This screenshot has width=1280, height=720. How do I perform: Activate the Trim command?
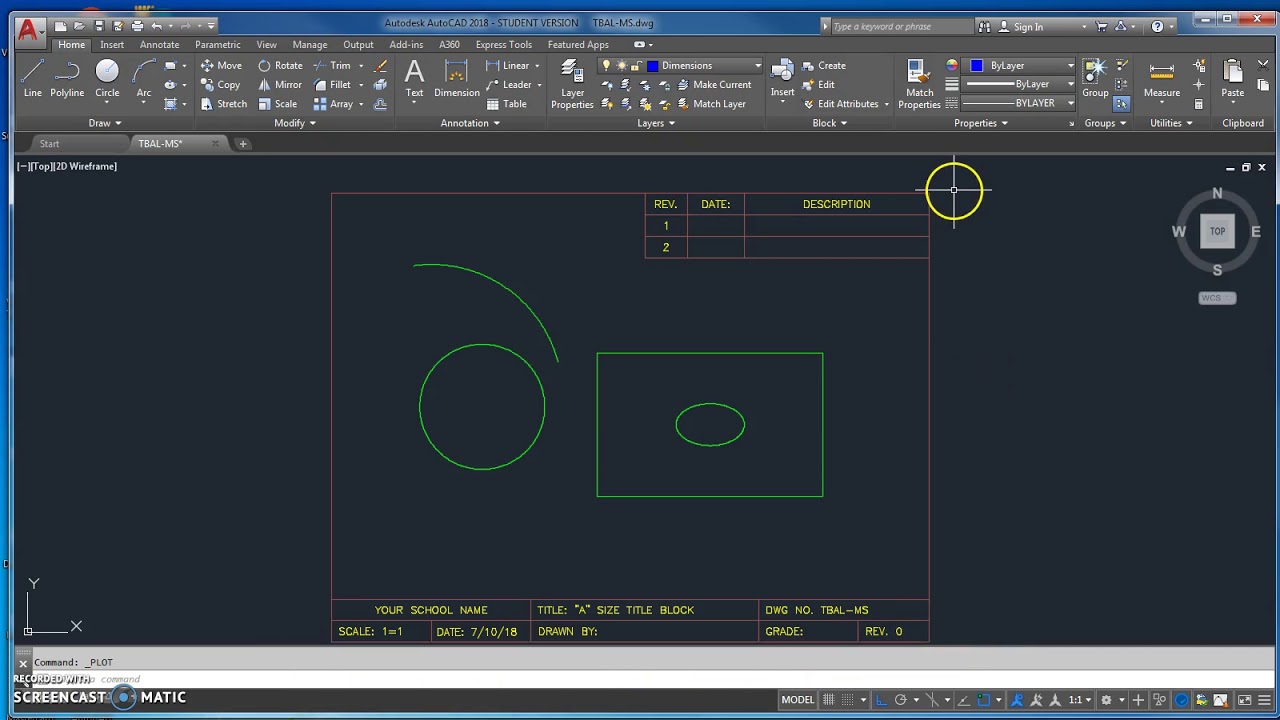(332, 66)
